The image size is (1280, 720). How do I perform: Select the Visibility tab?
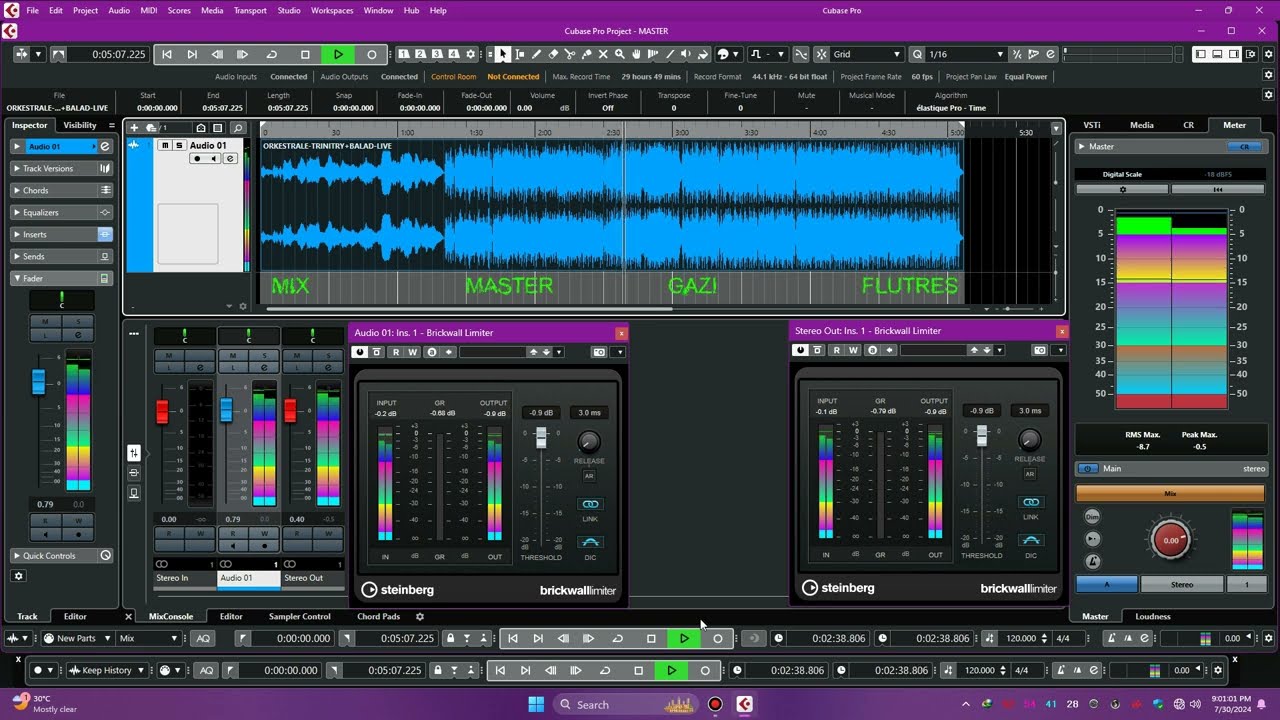click(x=80, y=125)
